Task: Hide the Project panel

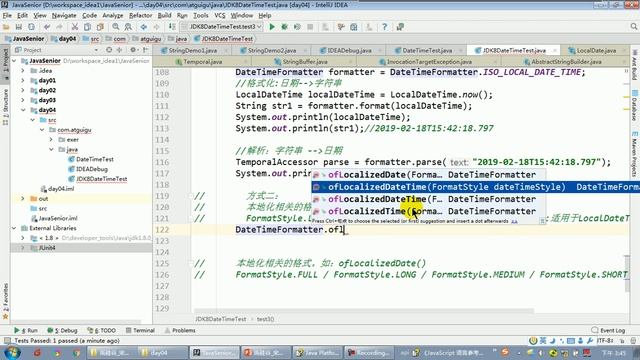Action: pyautogui.click(x=145, y=50)
